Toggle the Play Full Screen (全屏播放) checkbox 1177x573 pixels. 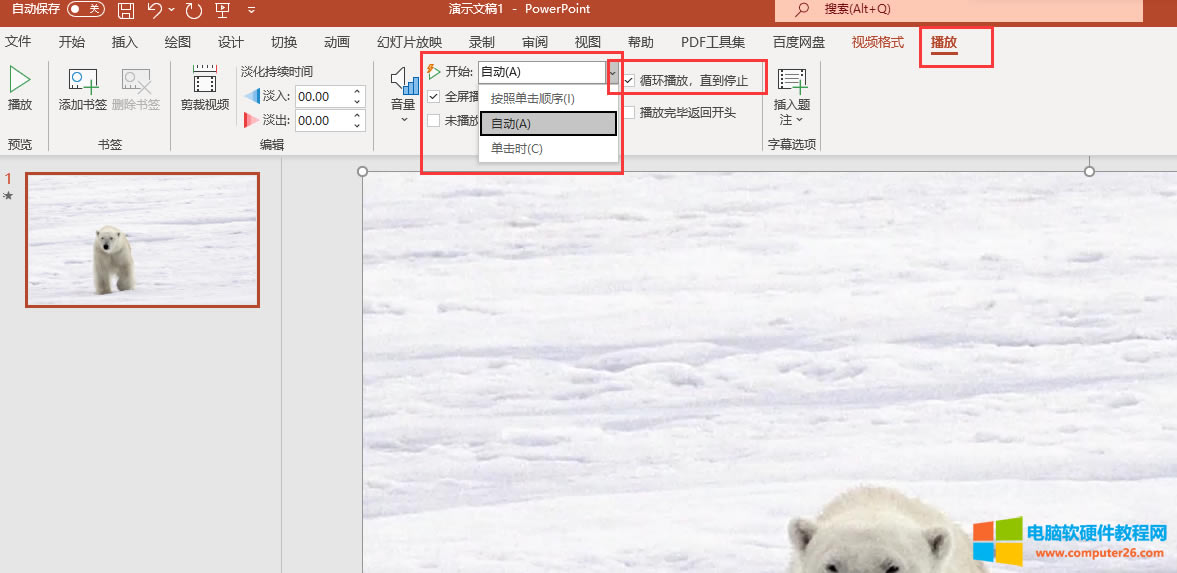pyautogui.click(x=433, y=97)
